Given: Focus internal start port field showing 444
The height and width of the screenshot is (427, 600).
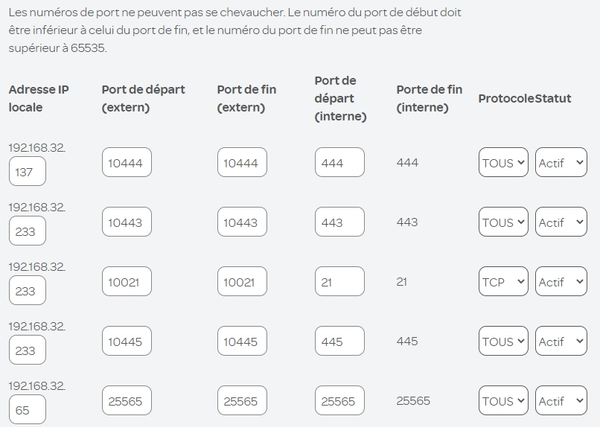Looking at the screenshot, I should [339, 163].
